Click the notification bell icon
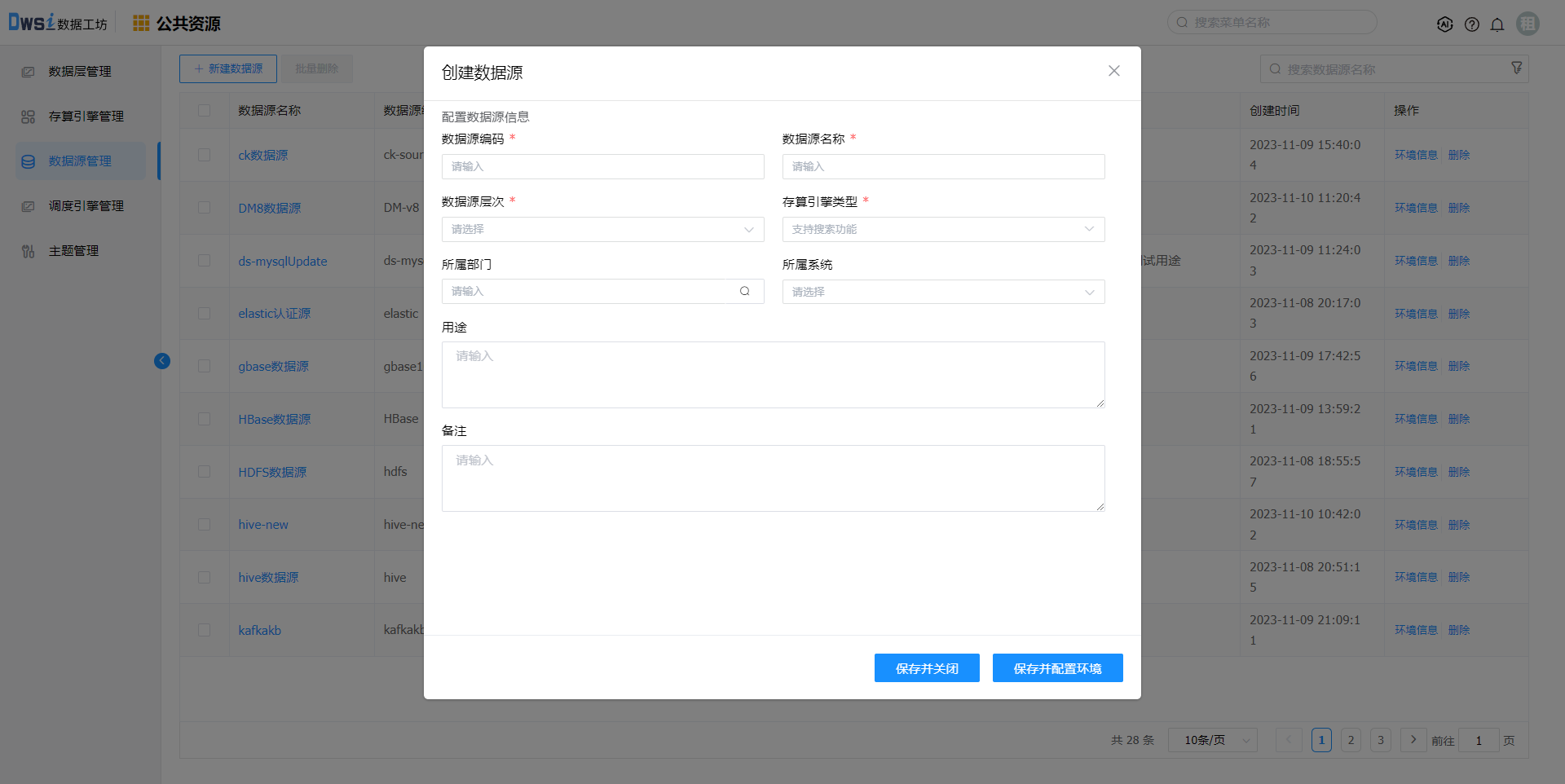This screenshot has height=784, width=1565. (1497, 24)
